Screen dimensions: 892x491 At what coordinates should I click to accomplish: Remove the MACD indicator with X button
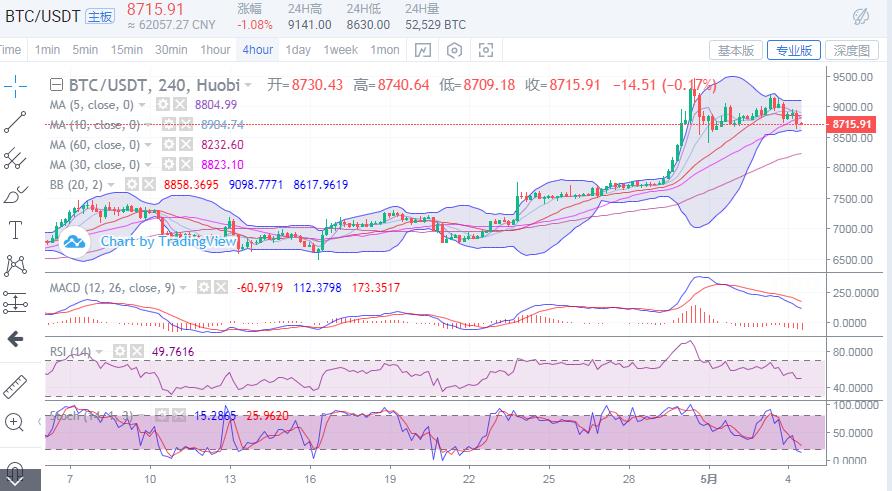pos(221,288)
